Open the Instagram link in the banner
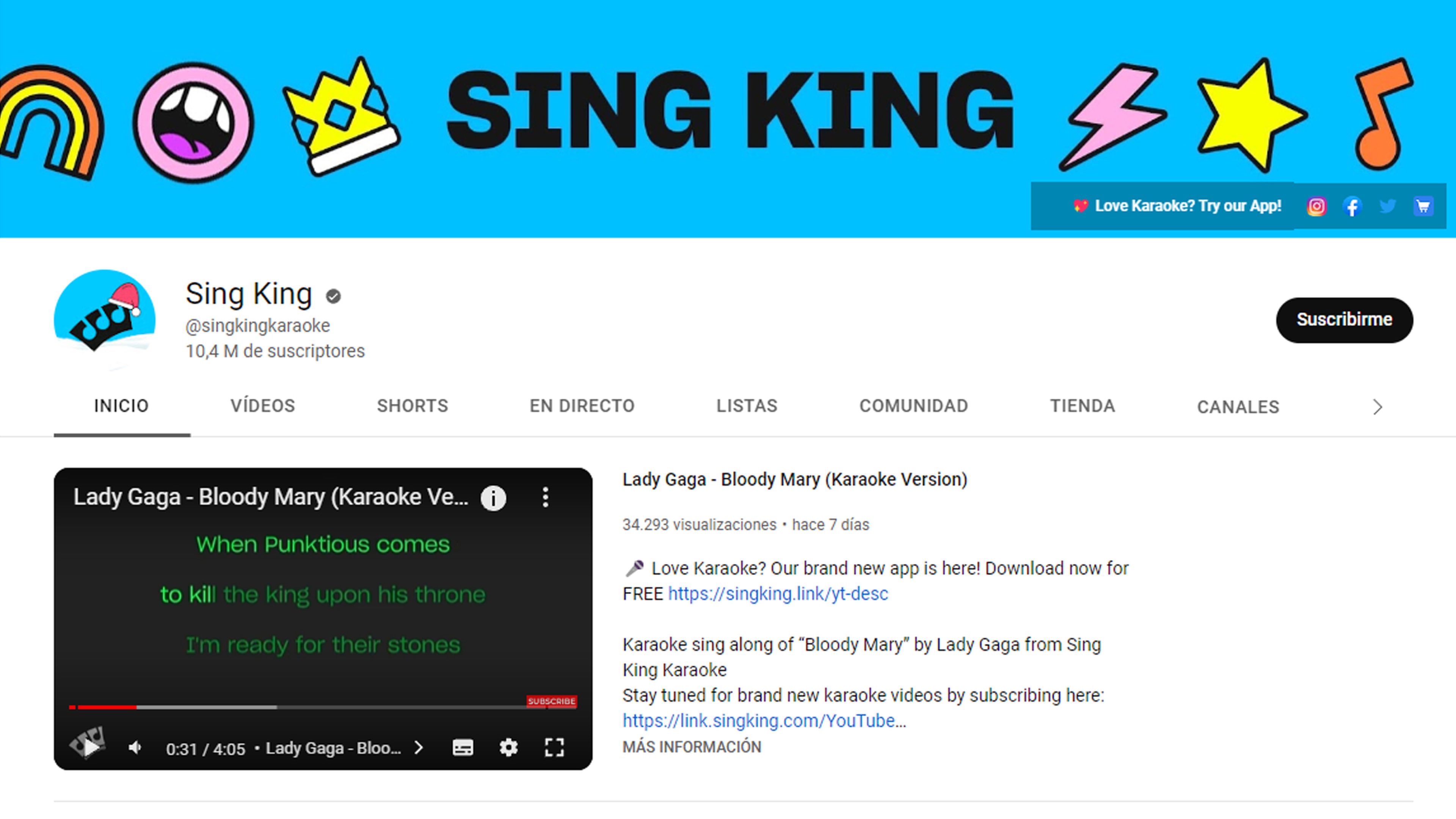Image resolution: width=1456 pixels, height=819 pixels. pos(1316,206)
